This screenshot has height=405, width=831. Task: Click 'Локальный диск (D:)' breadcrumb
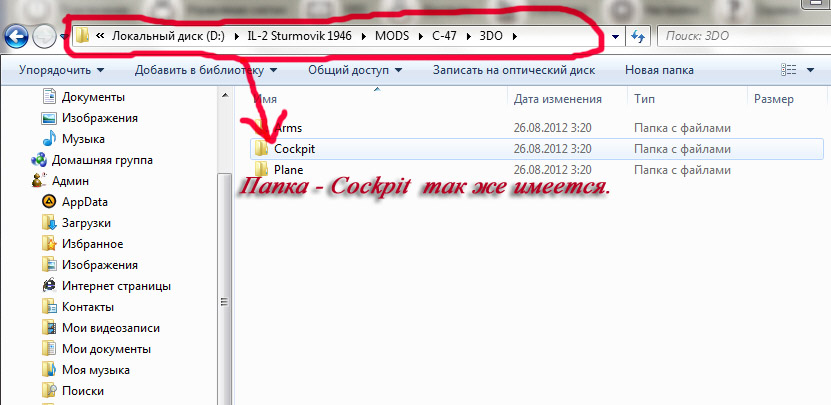tap(168, 36)
